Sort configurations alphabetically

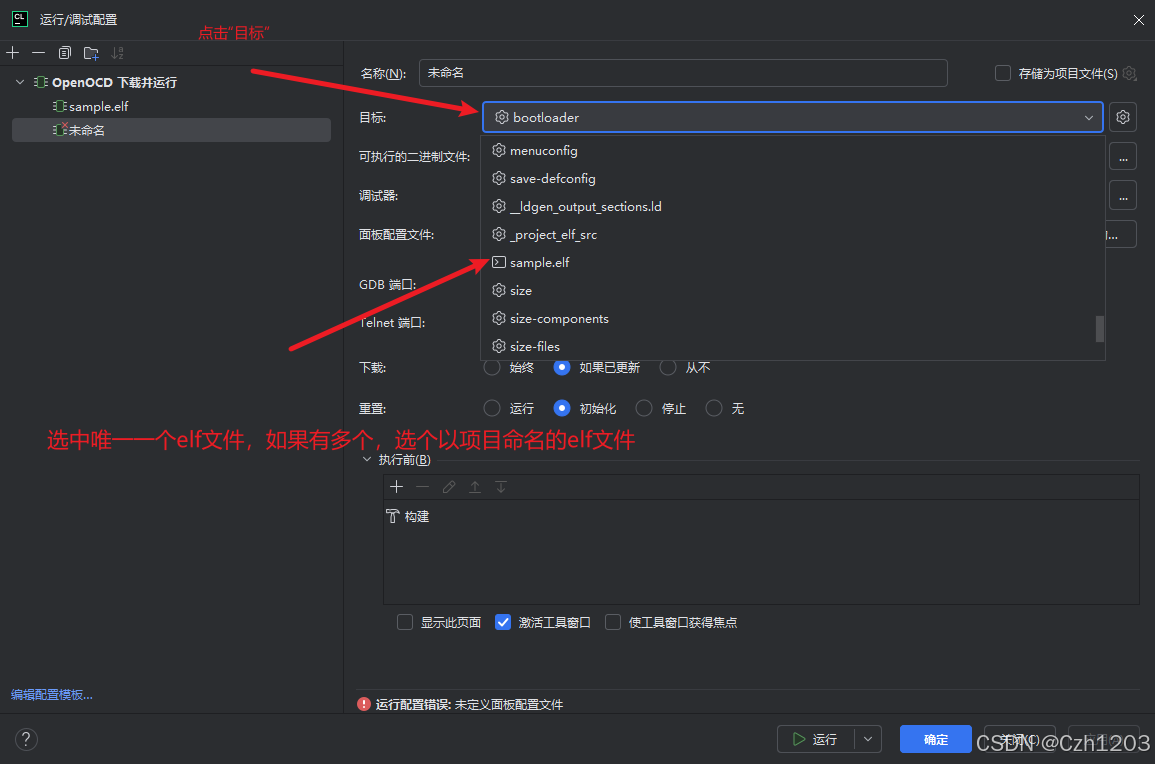coord(117,52)
